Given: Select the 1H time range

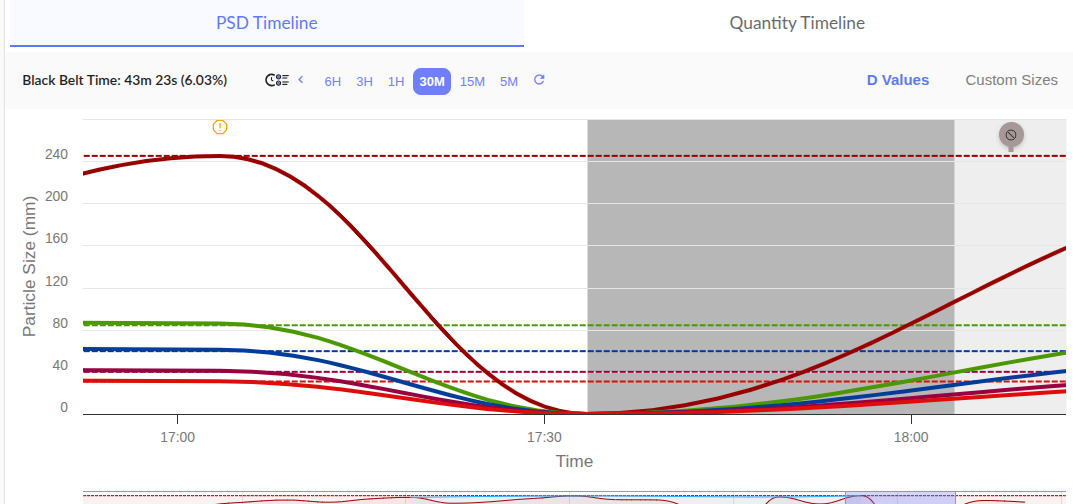Looking at the screenshot, I should tap(396, 81).
